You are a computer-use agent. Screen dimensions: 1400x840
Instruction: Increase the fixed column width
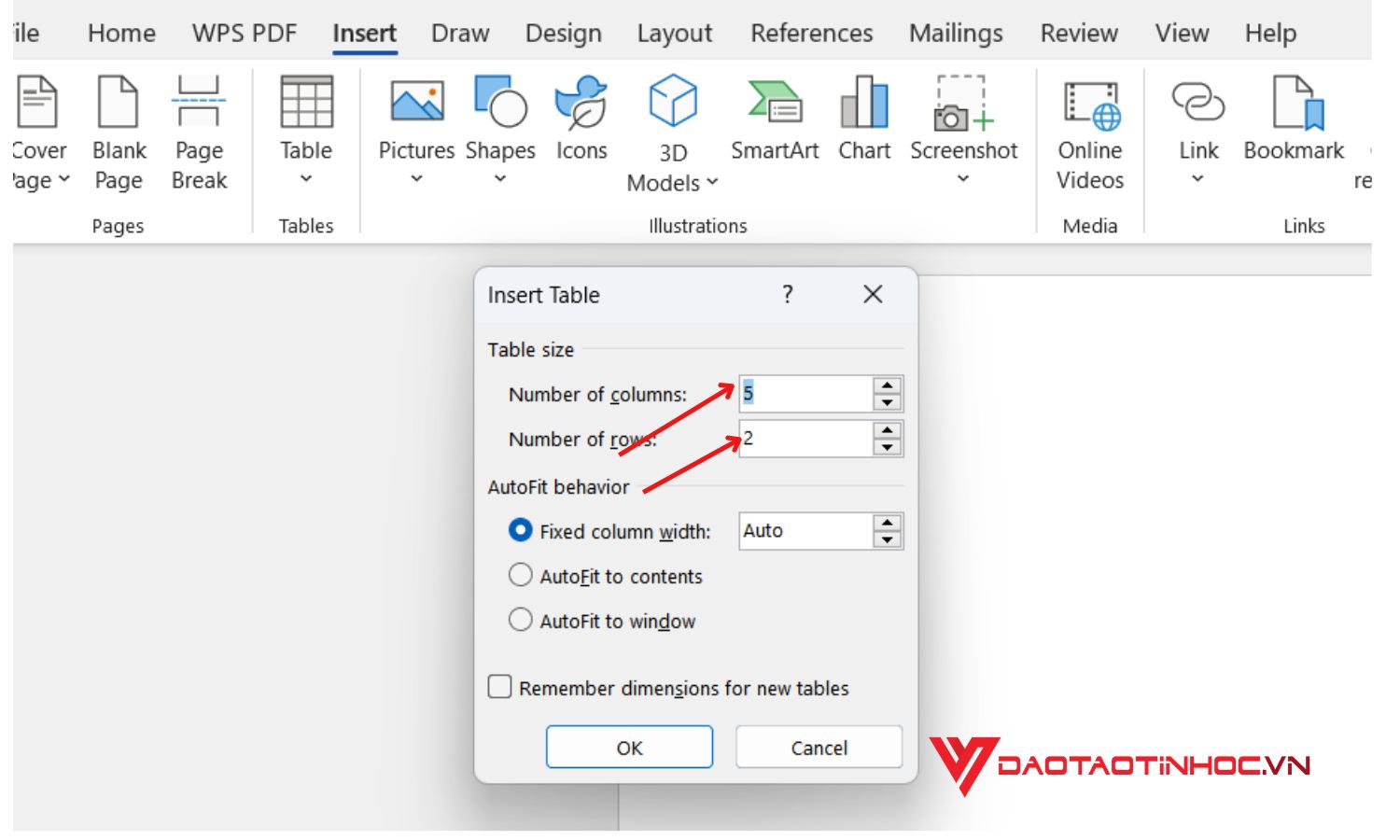[888, 522]
